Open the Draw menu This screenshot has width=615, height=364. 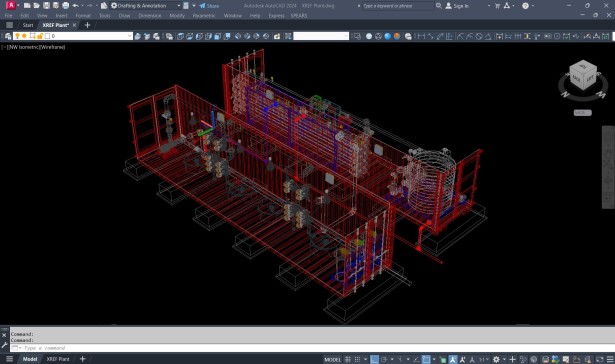[124, 16]
